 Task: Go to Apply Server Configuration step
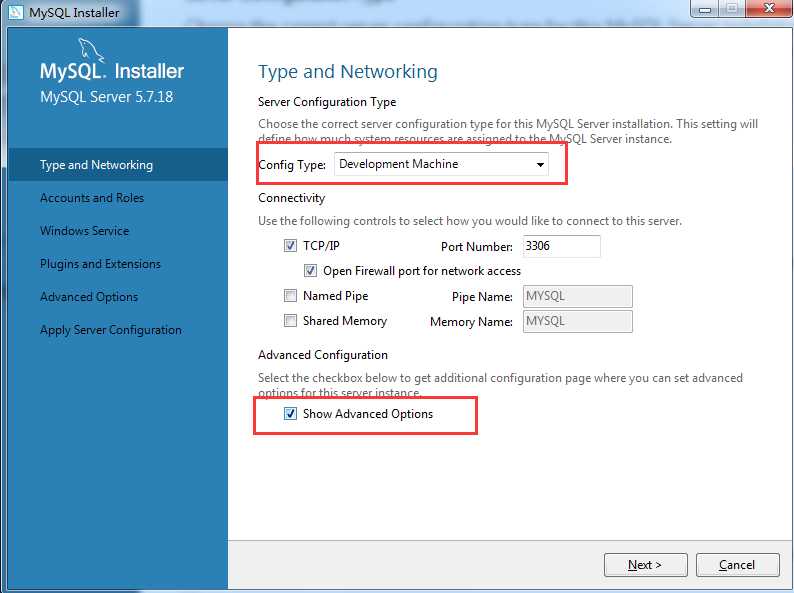[111, 330]
